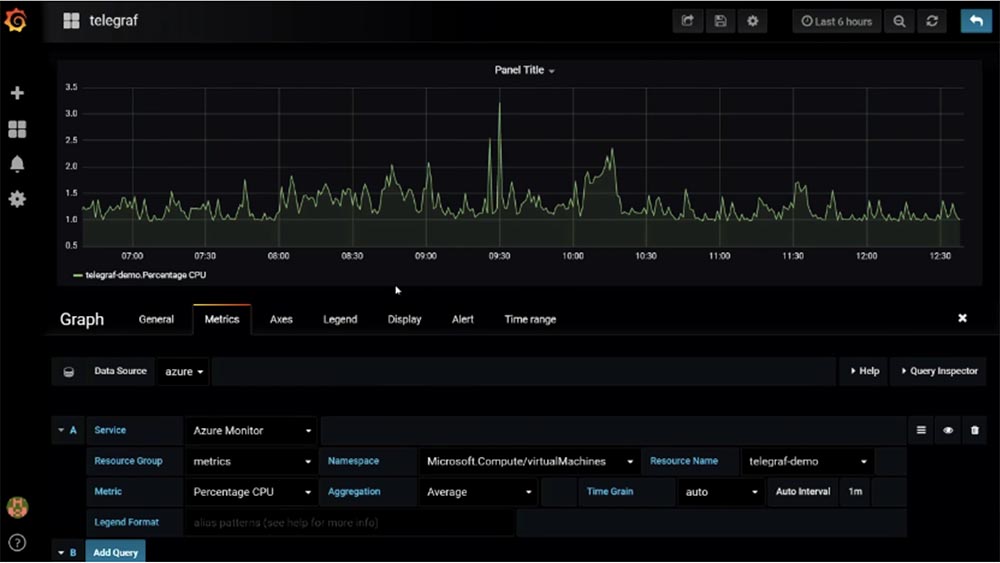Open the Dashboards icon in sidebar
Viewport: 1000px width, 563px height.
pos(17,129)
